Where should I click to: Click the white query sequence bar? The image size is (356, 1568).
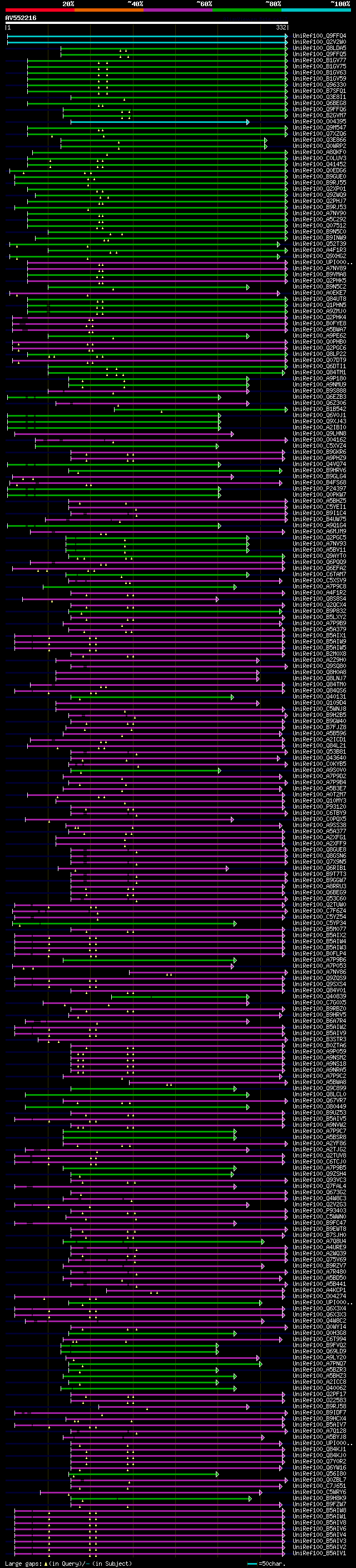[x=147, y=23]
